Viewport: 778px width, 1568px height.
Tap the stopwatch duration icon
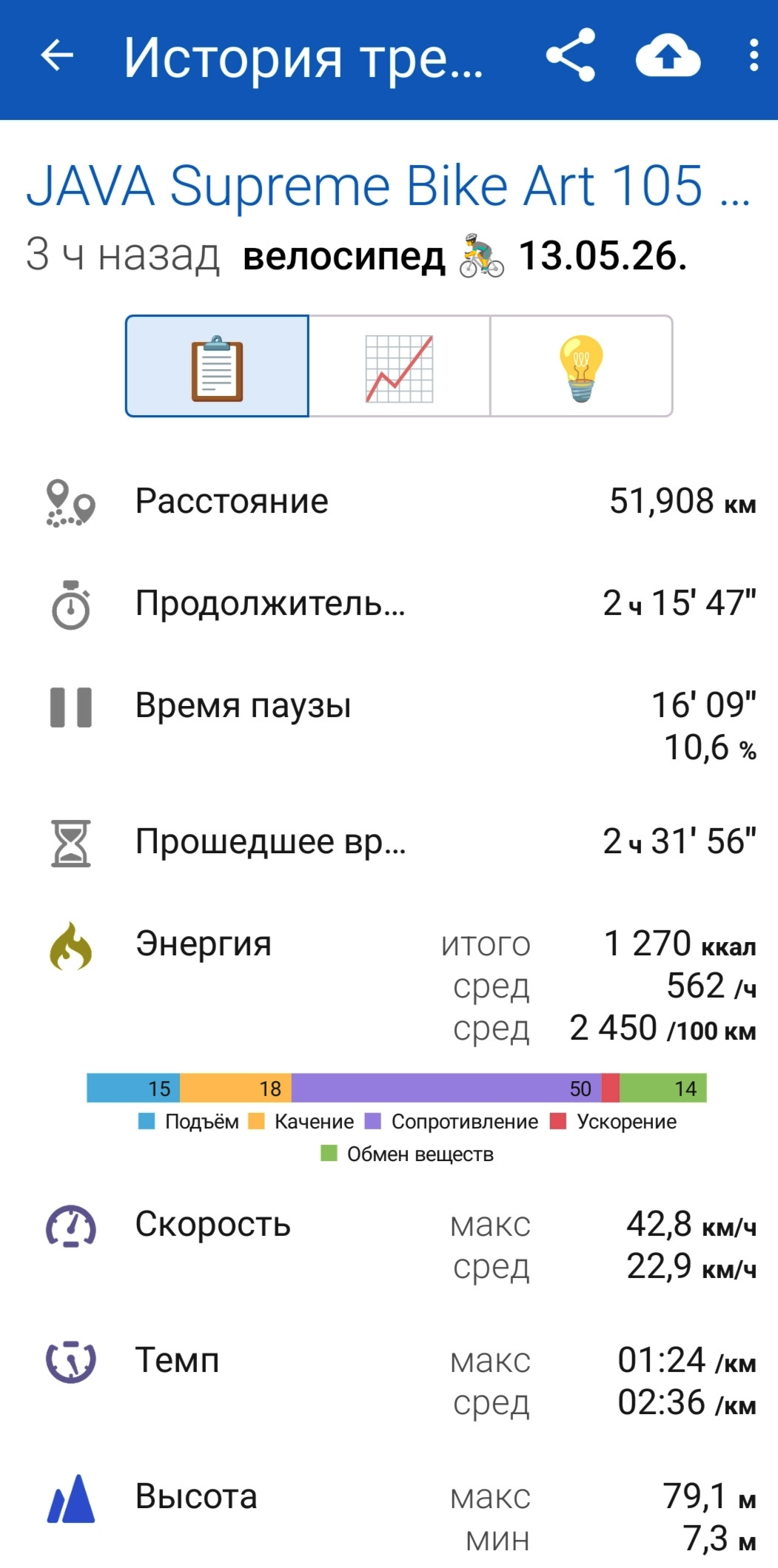[70, 605]
